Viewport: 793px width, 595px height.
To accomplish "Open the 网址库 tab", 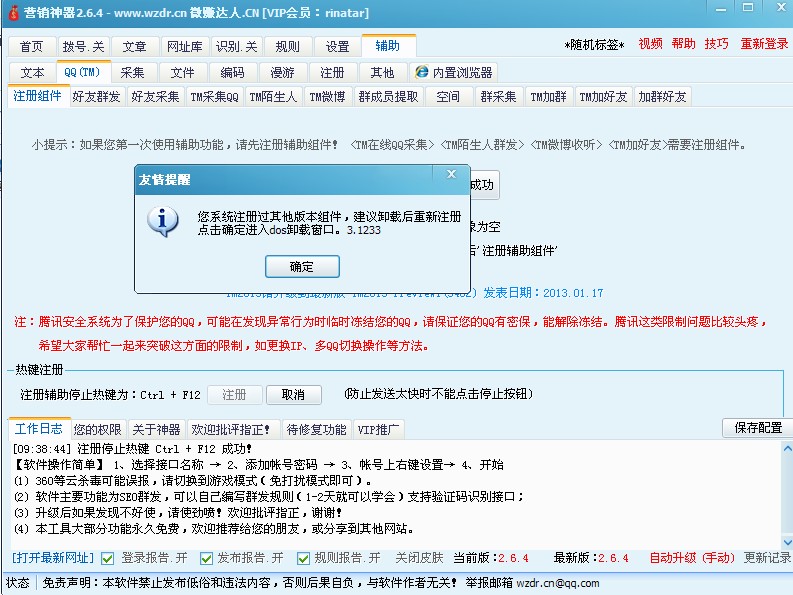I will [185, 47].
